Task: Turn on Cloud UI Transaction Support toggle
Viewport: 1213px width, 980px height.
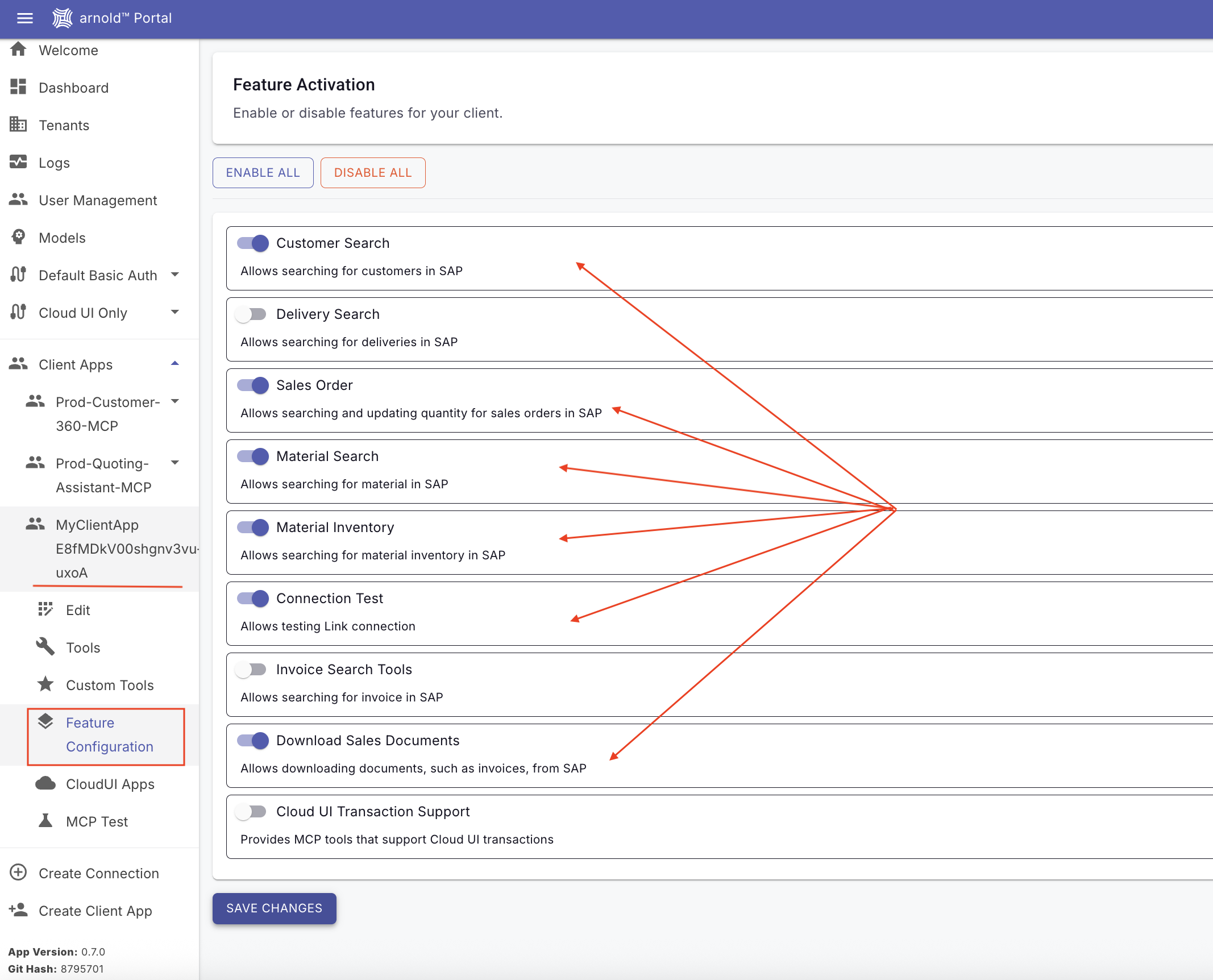Action: 251,812
